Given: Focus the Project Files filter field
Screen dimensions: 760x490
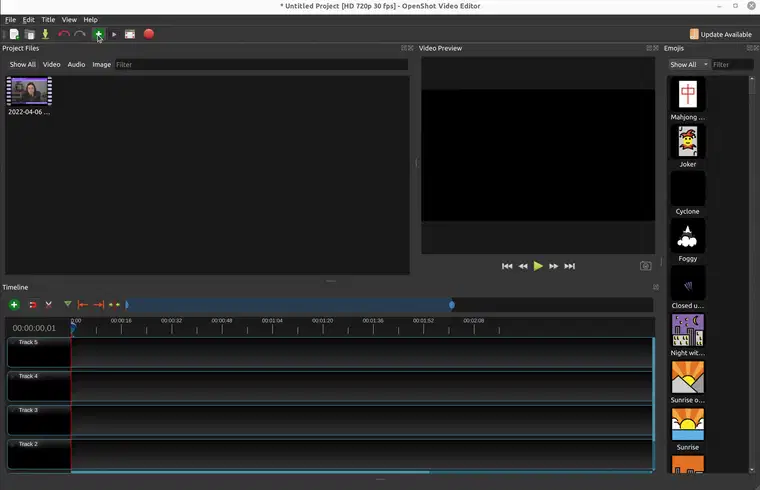Looking at the screenshot, I should point(261,64).
